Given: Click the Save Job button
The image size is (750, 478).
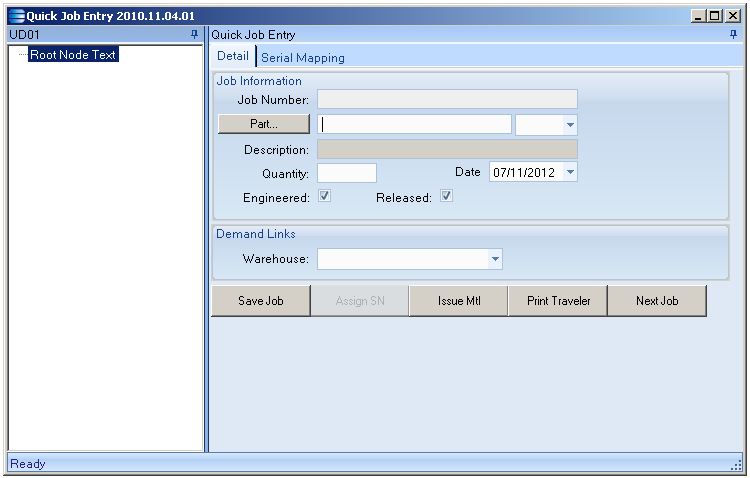Looking at the screenshot, I should [260, 301].
